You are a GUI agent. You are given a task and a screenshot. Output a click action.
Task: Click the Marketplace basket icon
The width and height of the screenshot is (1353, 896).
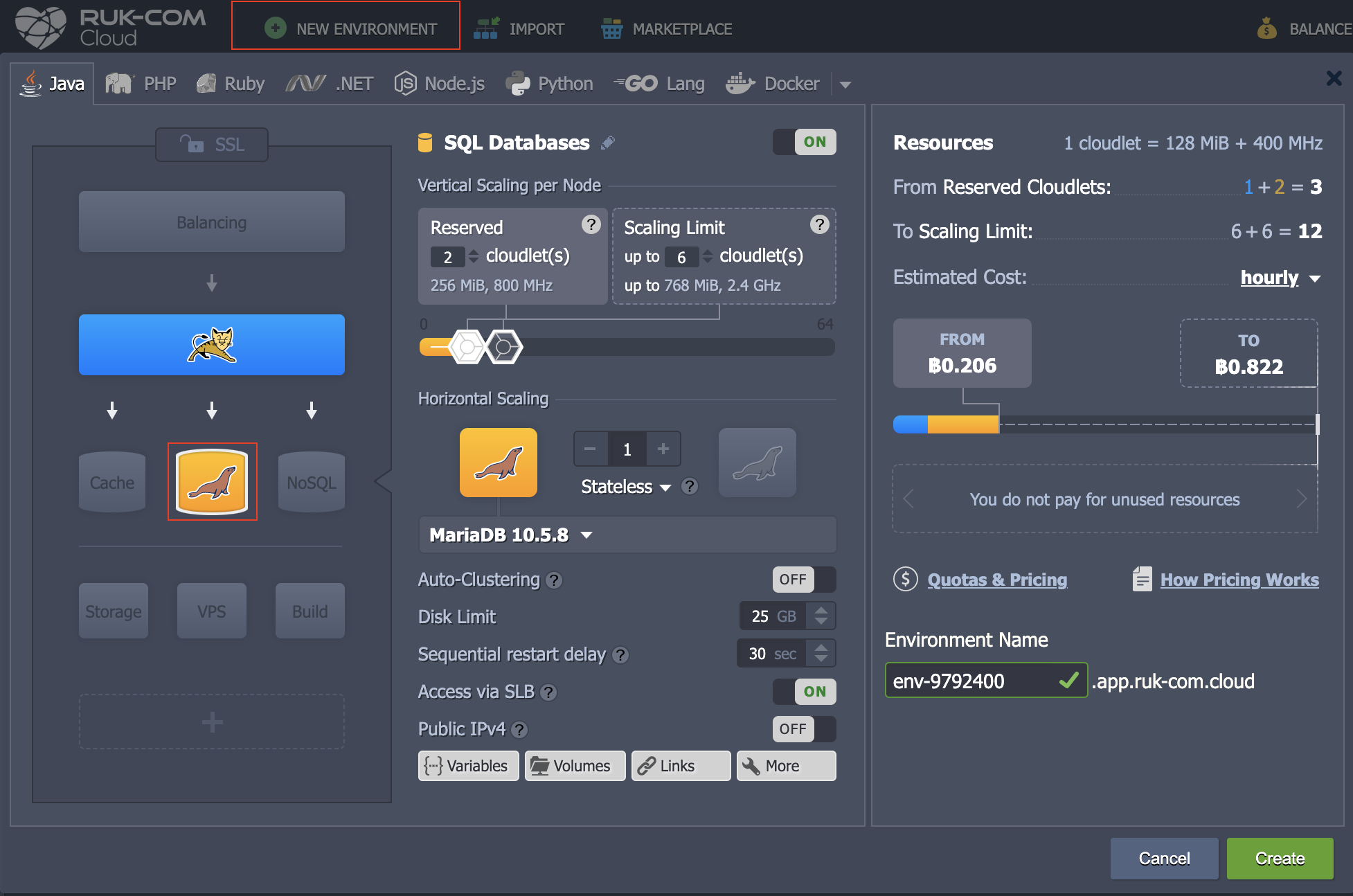tap(611, 28)
